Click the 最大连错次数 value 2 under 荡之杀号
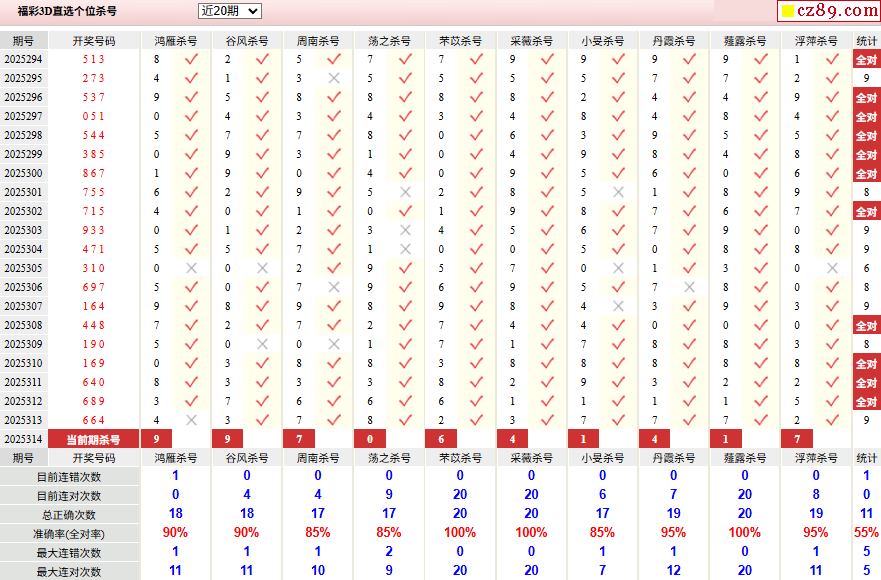The height and width of the screenshot is (580, 881). click(x=389, y=551)
